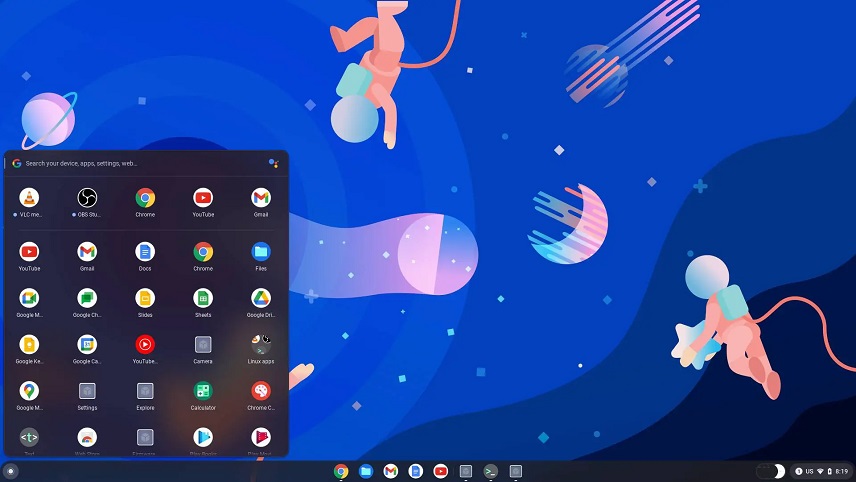Activate Google Assistant icon in search bar

274,163
